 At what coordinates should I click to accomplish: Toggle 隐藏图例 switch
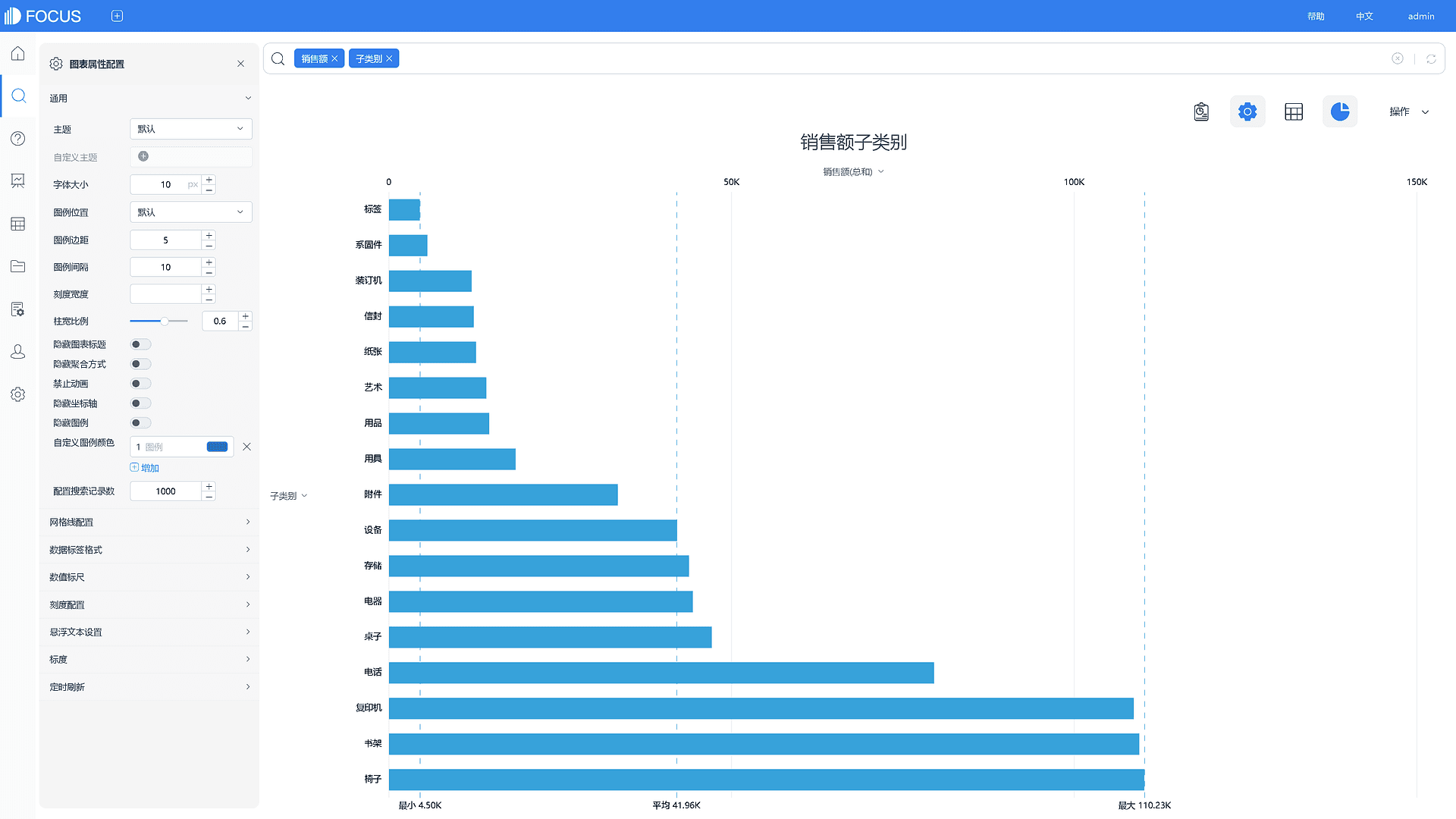click(x=140, y=423)
